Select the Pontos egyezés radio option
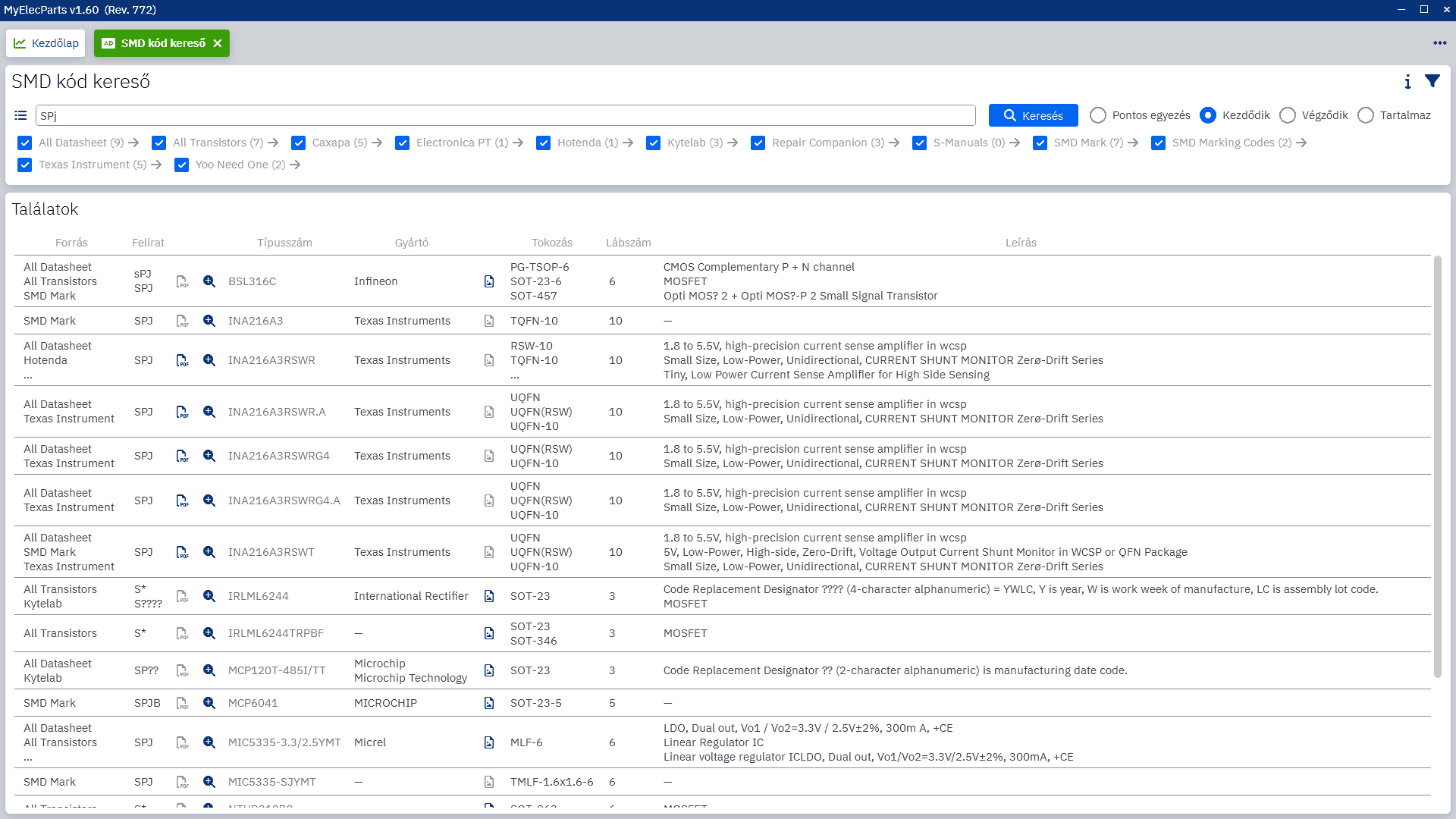The image size is (1456, 819). 1097,115
